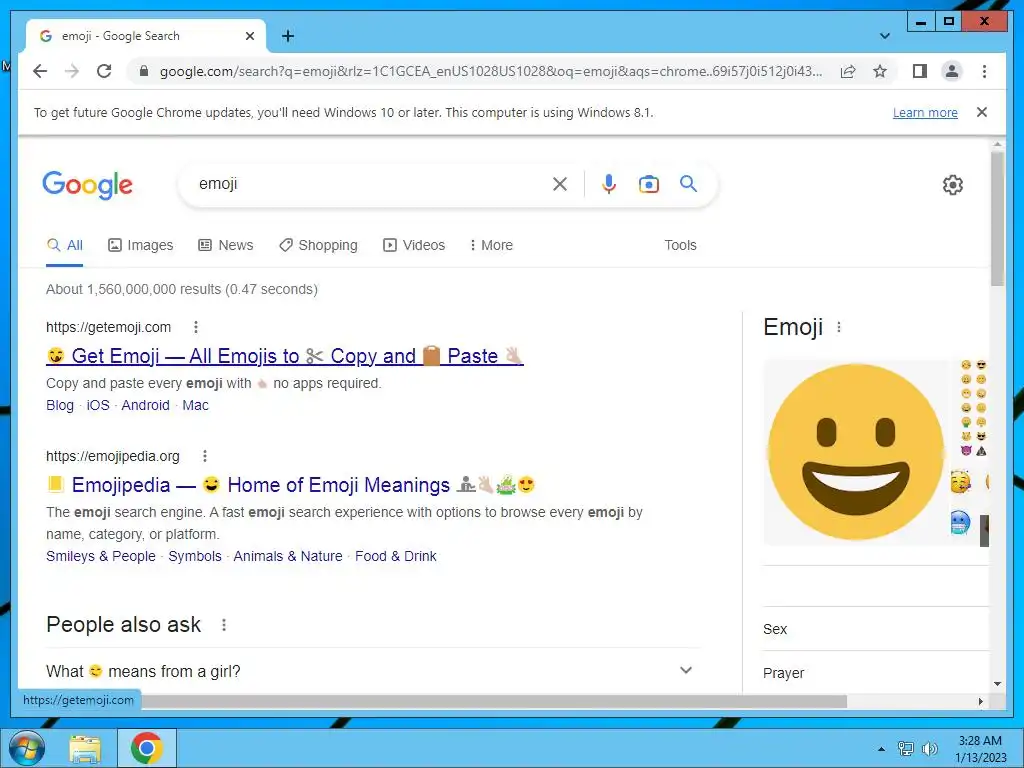Screen dimensions: 1024x768
Task: Bookmark this page with the star
Action: click(880, 71)
